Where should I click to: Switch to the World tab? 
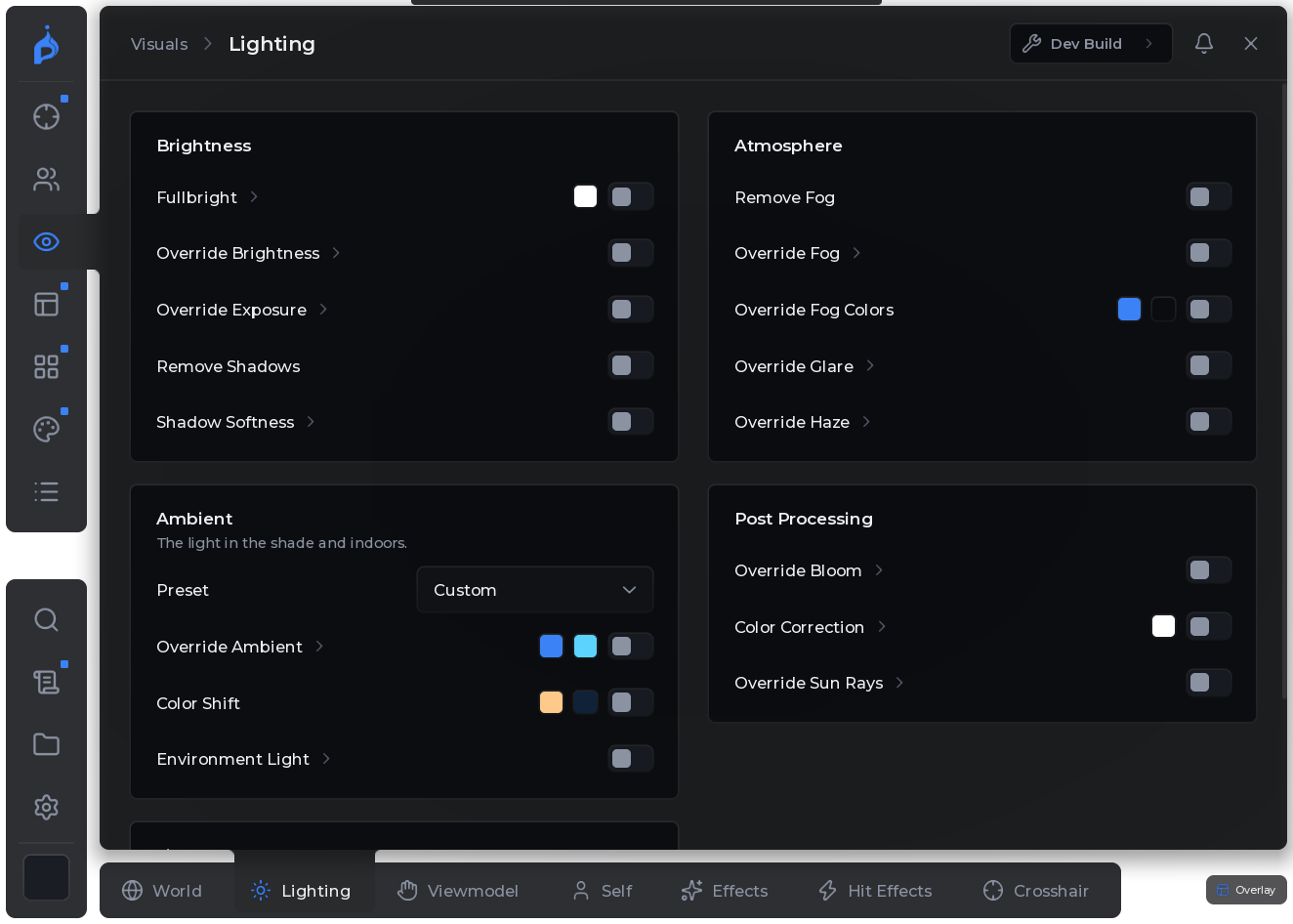[x=162, y=891]
